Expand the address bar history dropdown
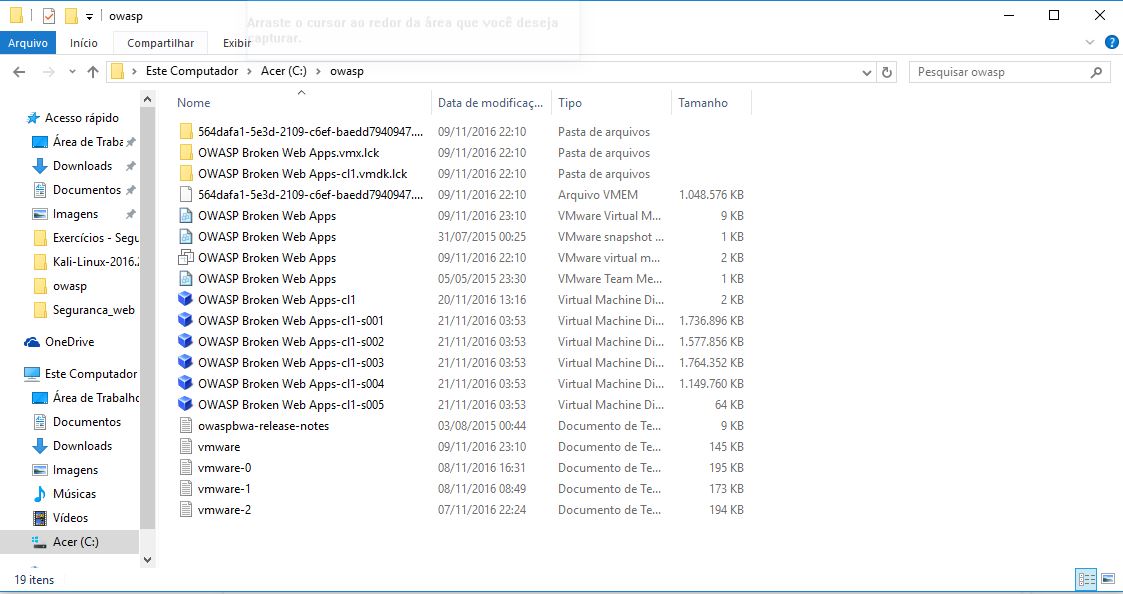Image resolution: width=1123 pixels, height=594 pixels. click(867, 72)
